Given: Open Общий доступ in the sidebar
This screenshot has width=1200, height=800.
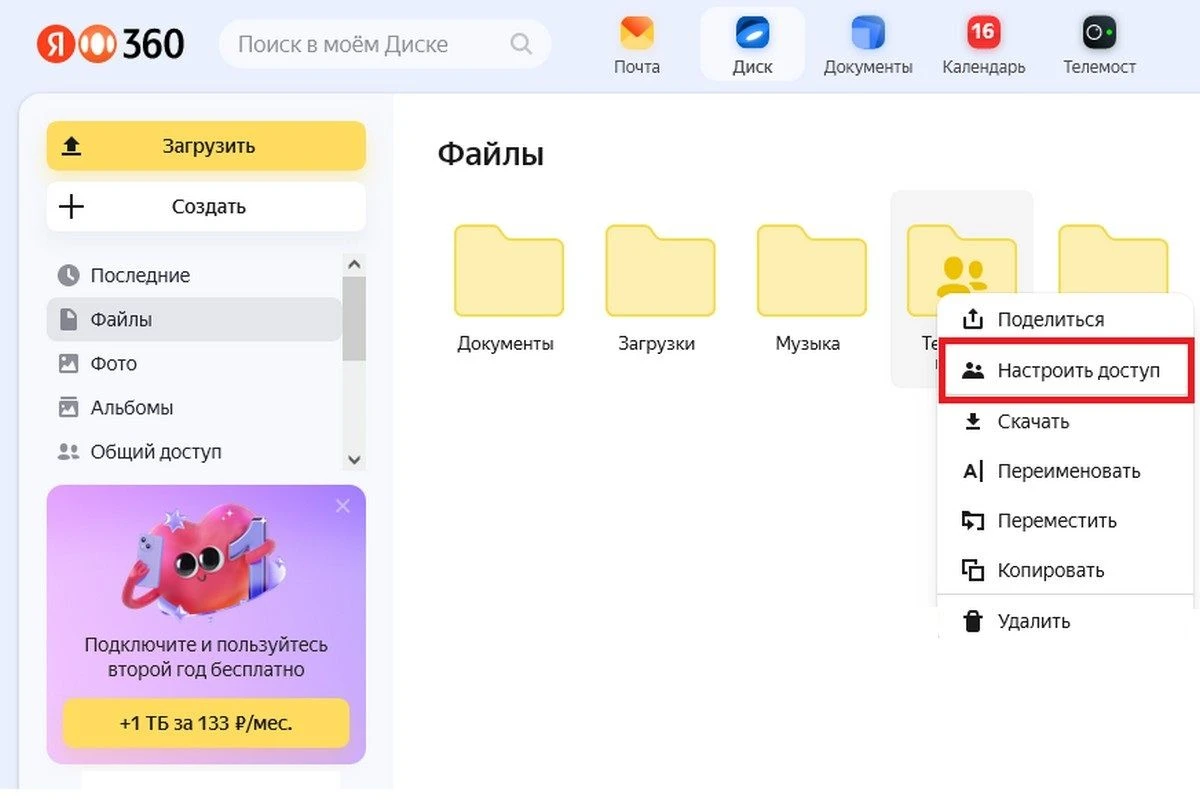Looking at the screenshot, I should point(194,452).
